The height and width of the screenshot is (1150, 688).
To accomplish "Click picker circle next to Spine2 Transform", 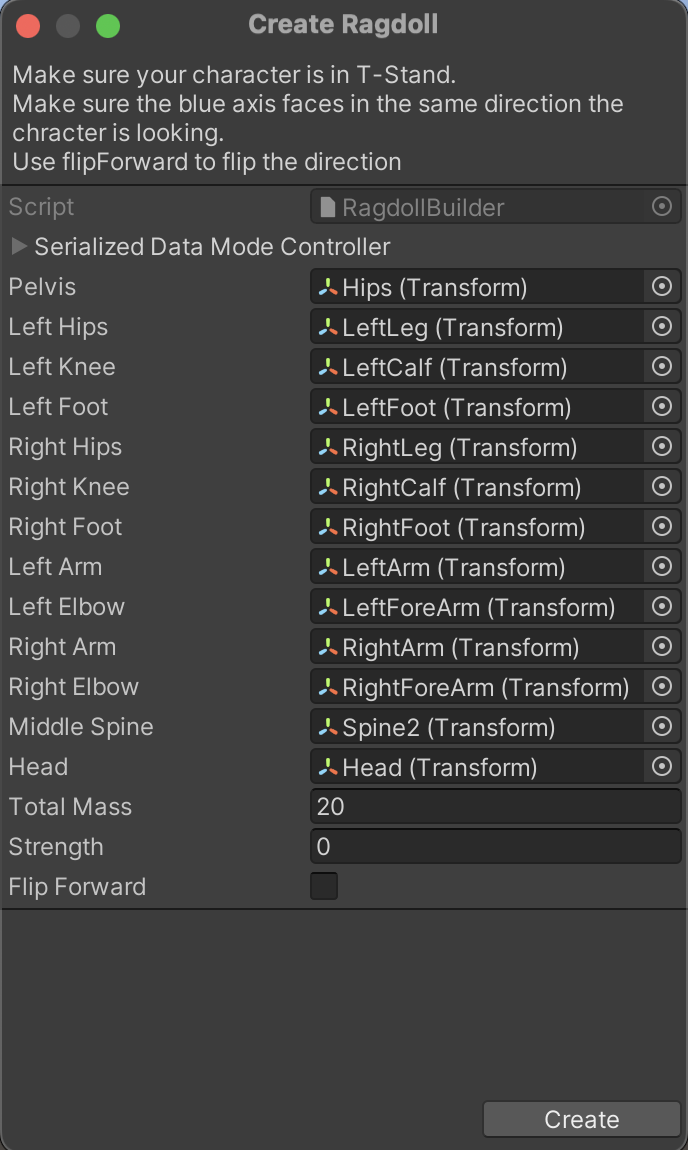I will 661,727.
